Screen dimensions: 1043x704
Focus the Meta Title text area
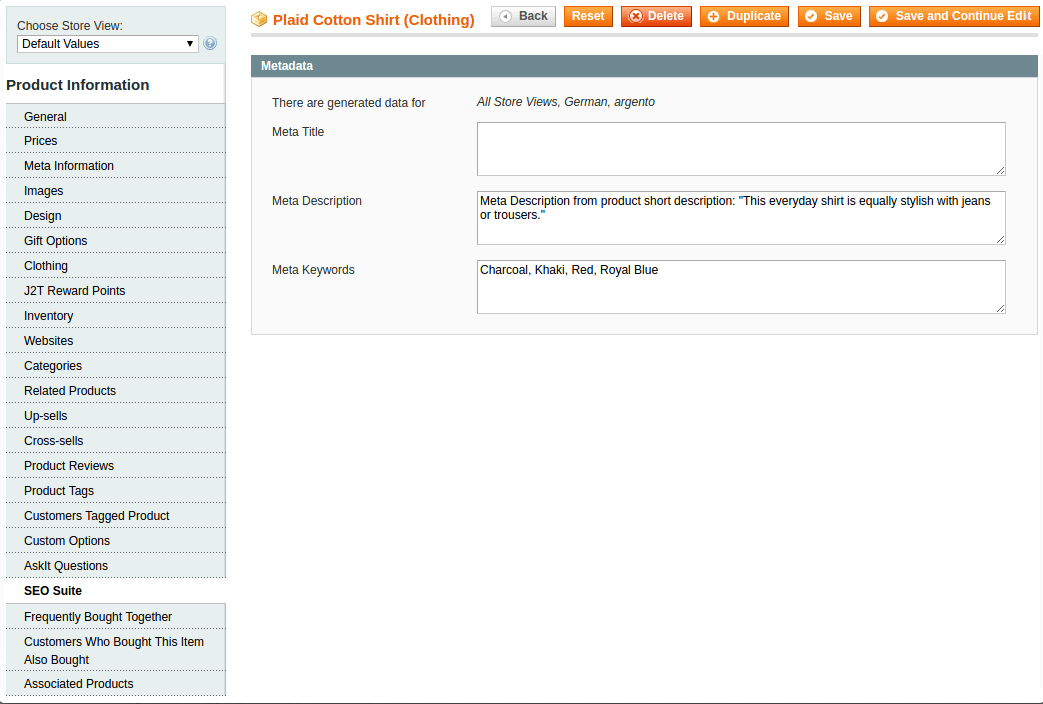coord(740,149)
